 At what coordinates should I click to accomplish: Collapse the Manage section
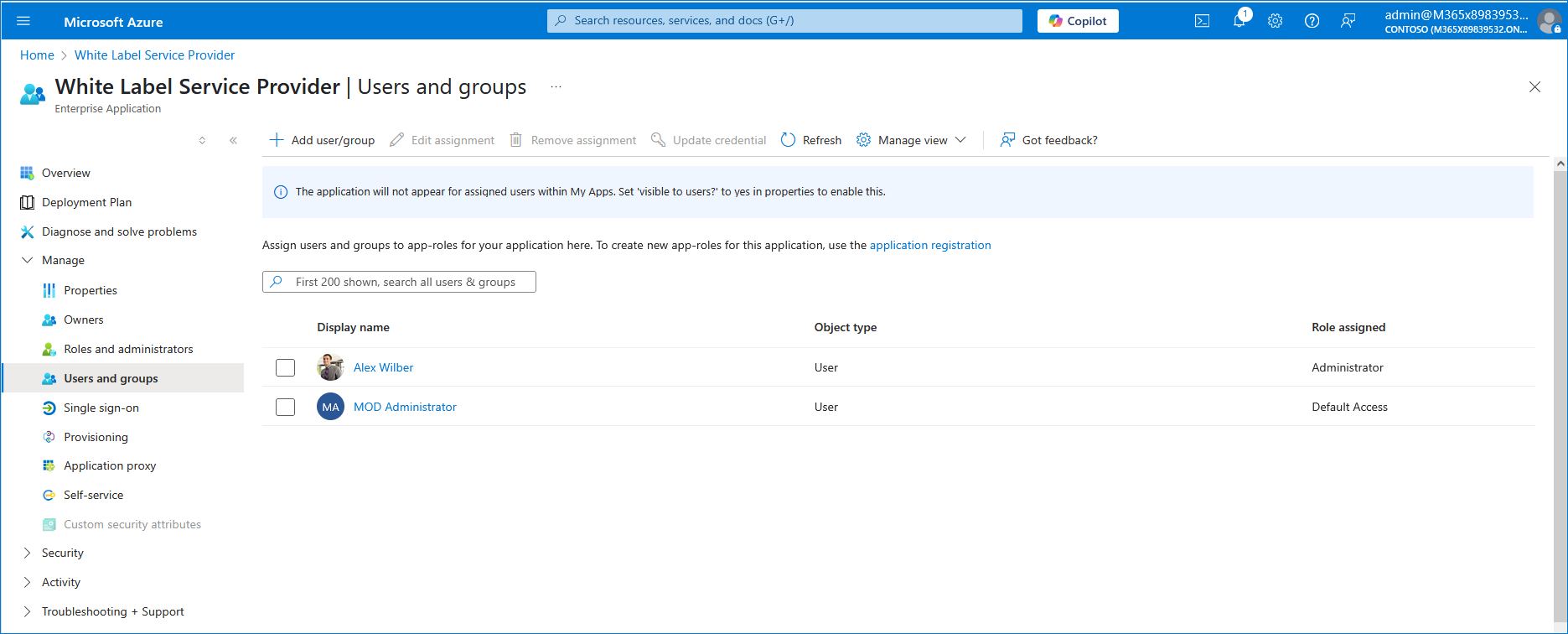pos(28,260)
